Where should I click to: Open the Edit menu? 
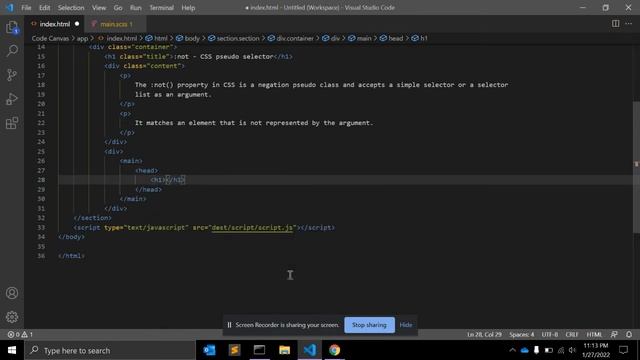(x=44, y=8)
